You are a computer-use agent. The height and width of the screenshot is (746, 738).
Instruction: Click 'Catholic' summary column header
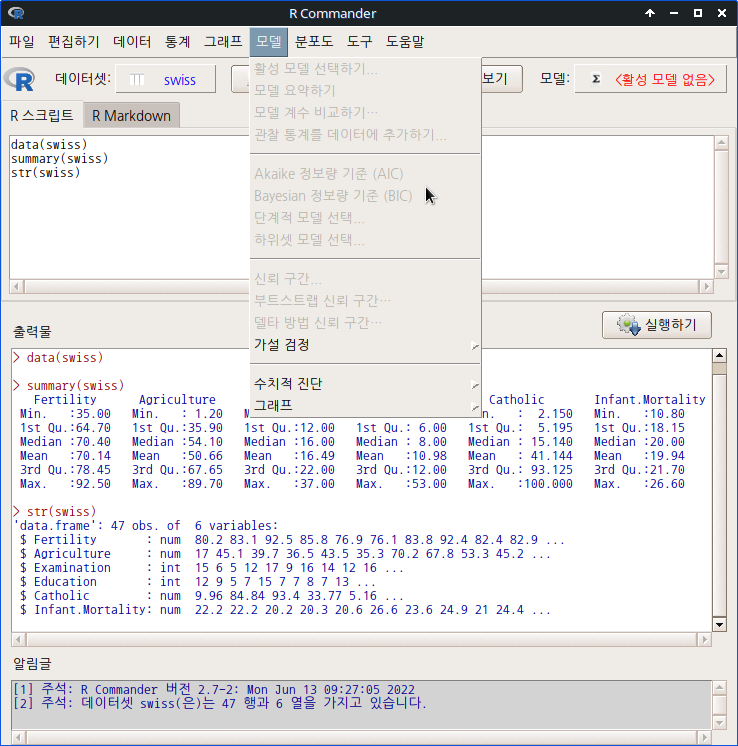pyautogui.click(x=516, y=400)
